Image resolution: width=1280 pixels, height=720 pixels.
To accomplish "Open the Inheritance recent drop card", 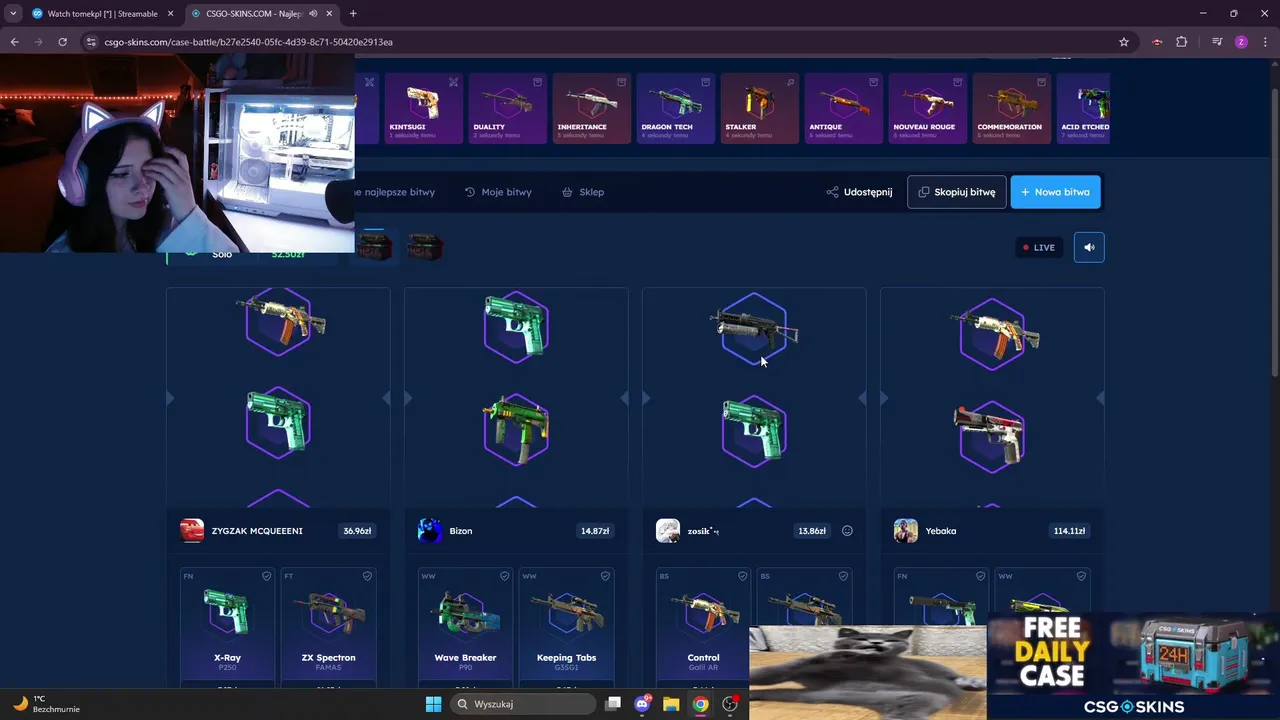I will tap(592, 108).
